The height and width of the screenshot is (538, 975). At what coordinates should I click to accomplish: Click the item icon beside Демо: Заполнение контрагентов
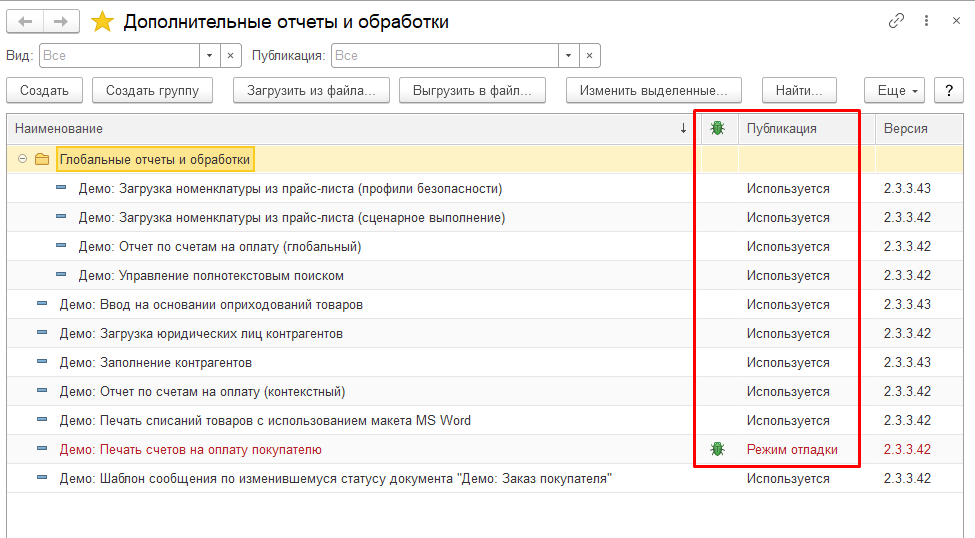point(42,362)
